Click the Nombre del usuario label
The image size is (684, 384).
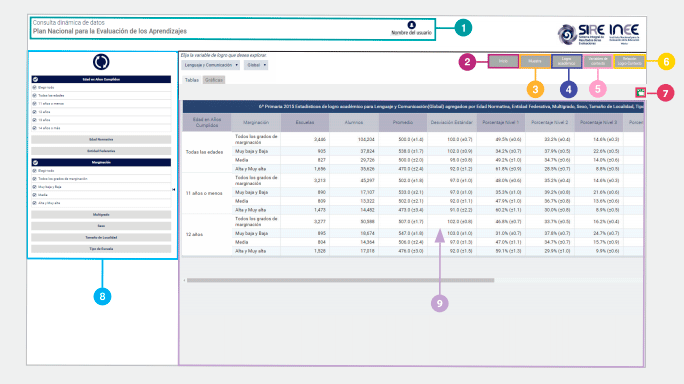[411, 33]
